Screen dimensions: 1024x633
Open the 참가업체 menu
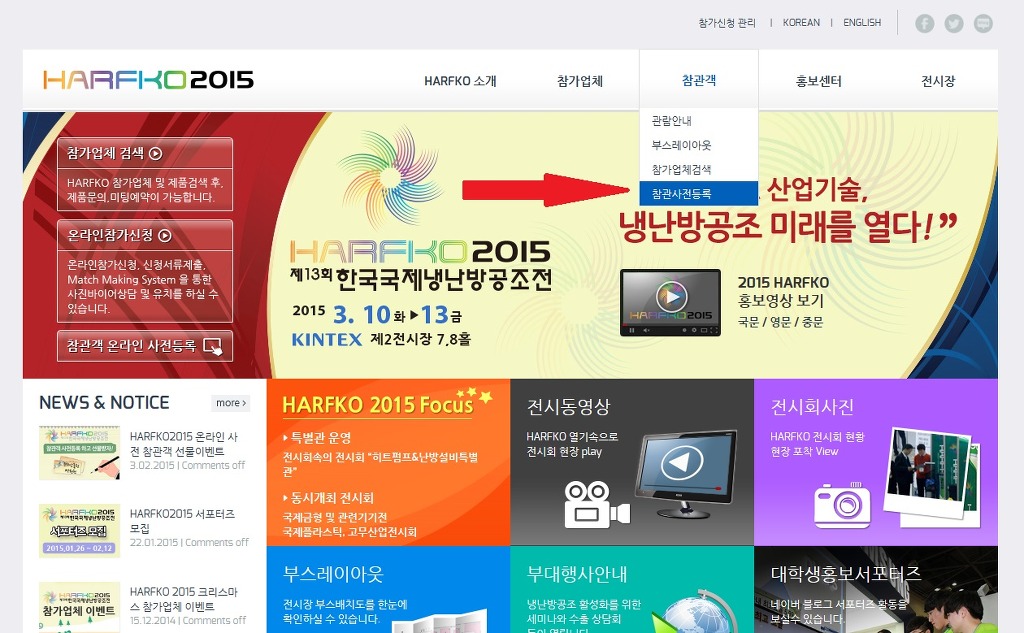pyautogui.click(x=580, y=81)
